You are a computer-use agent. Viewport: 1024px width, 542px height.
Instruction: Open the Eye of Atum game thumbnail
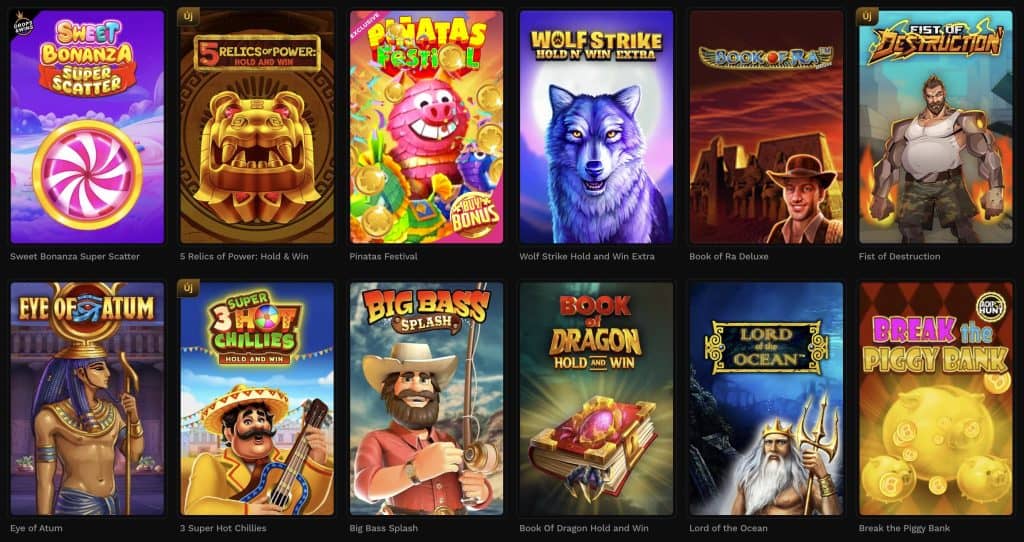click(87, 398)
